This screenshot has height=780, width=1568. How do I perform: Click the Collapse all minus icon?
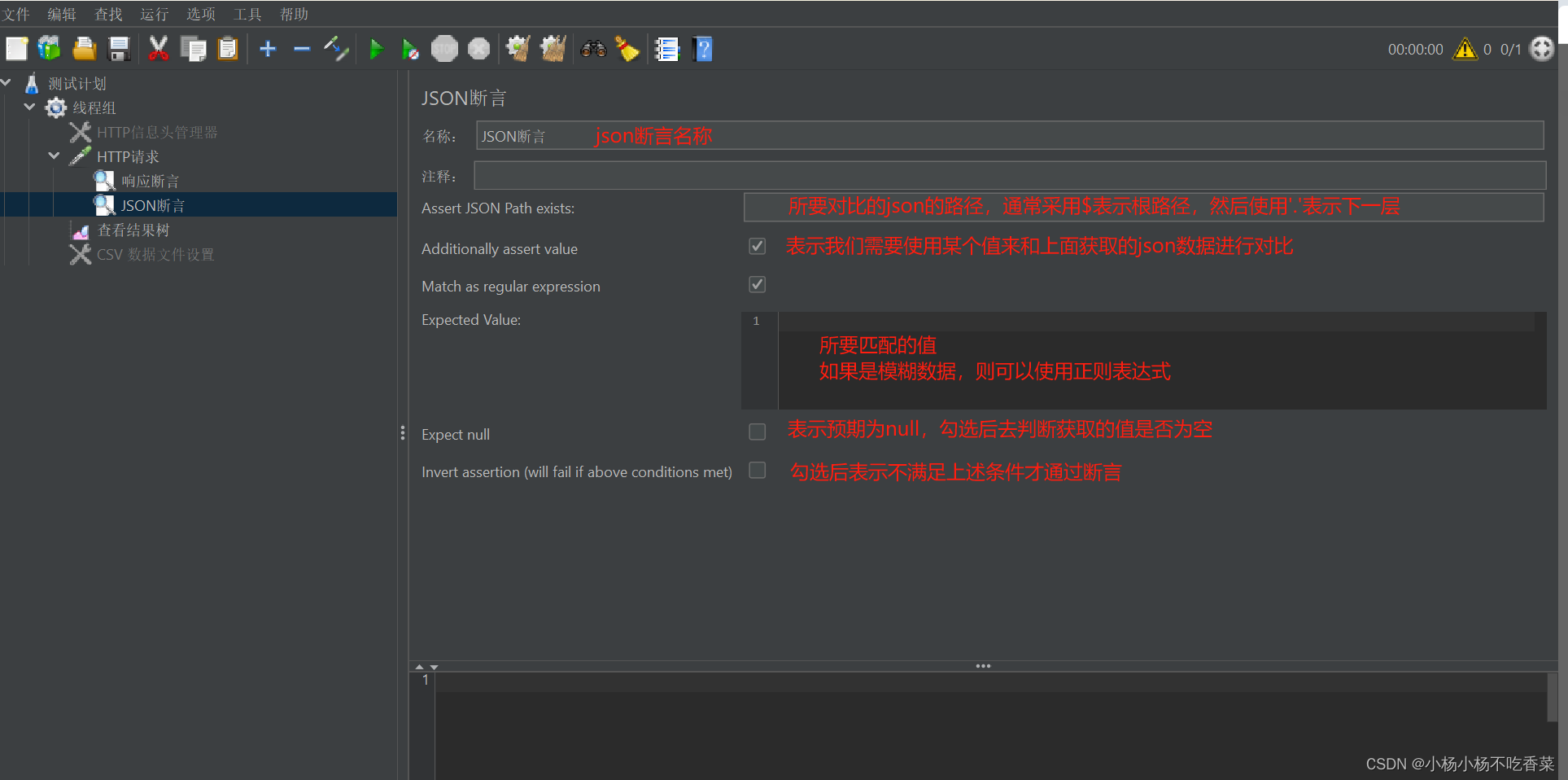[302, 49]
